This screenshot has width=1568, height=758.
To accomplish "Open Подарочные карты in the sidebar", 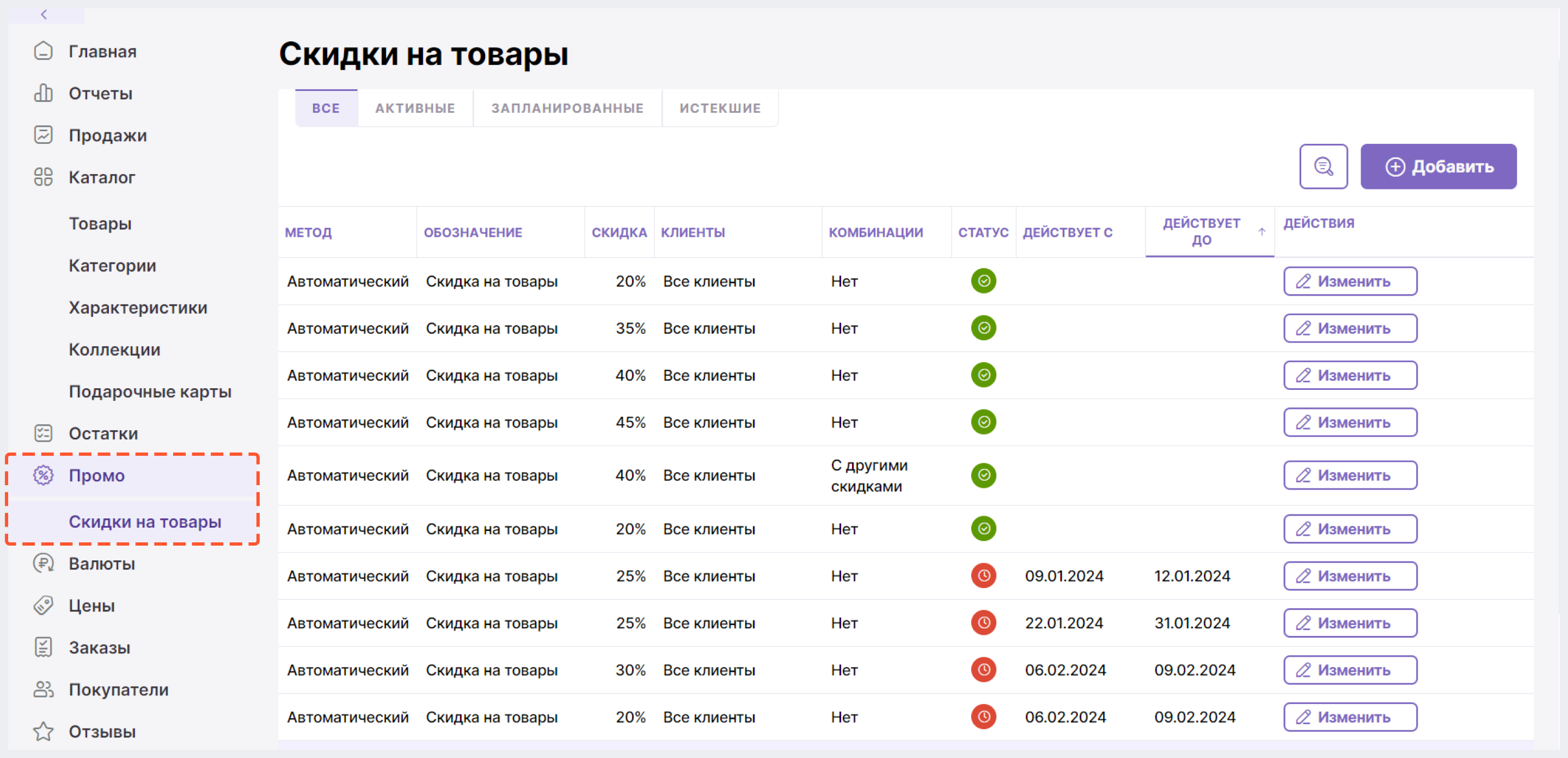I will [150, 392].
